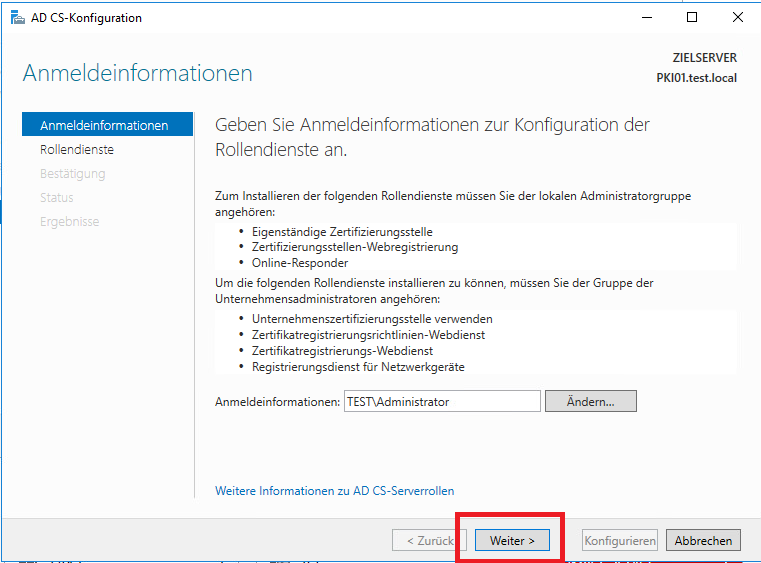761x563 pixels.
Task: Click the Eigenständige Zertifizierungsstelle list entry
Action: tap(328, 231)
